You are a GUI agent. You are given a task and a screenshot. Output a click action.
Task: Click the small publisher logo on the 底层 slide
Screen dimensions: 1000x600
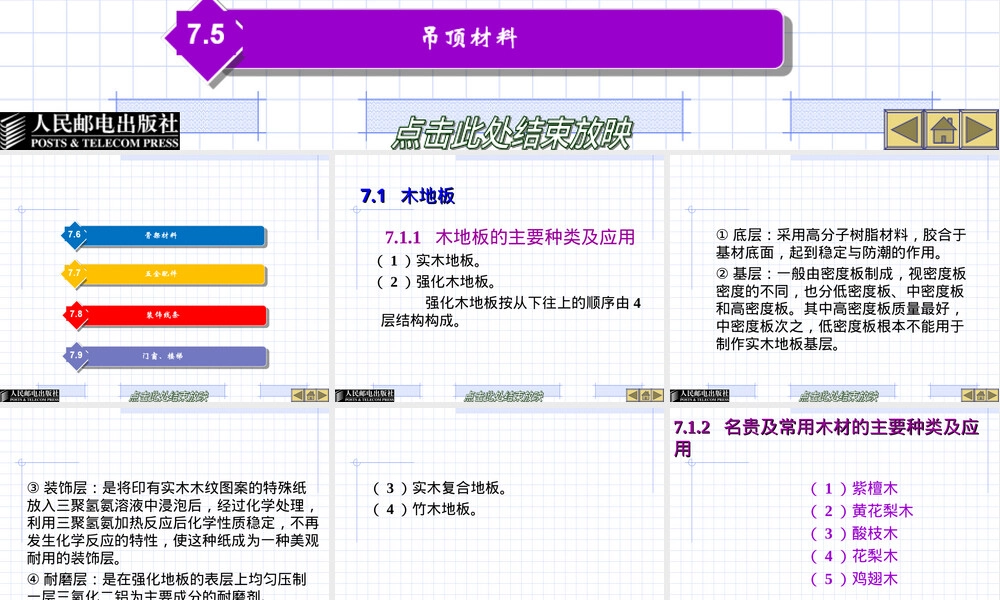pos(700,395)
